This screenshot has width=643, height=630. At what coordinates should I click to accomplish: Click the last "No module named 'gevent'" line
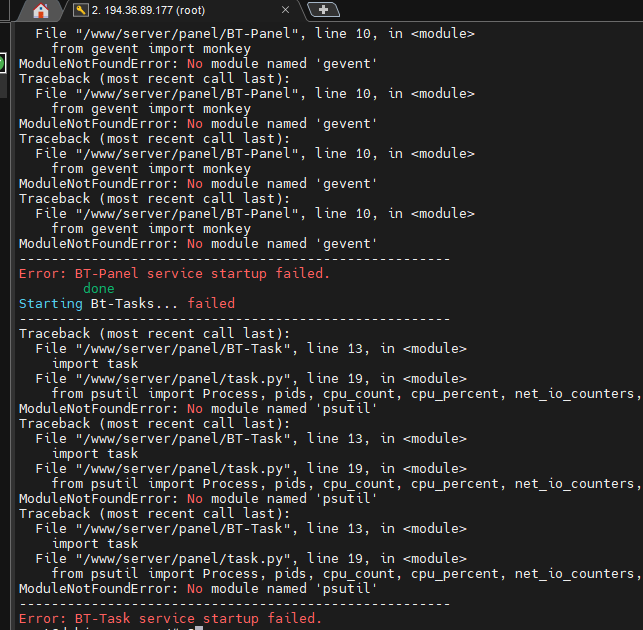tap(198, 243)
